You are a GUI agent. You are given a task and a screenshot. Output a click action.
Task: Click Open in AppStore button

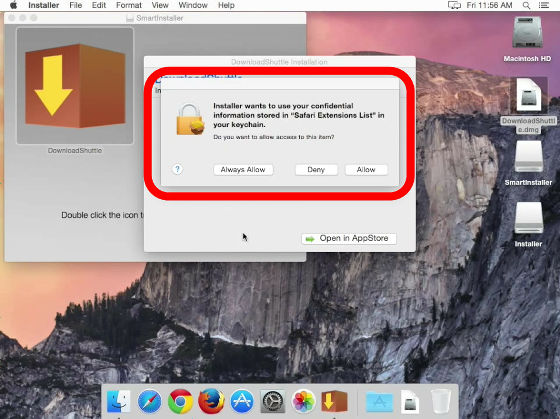(349, 239)
